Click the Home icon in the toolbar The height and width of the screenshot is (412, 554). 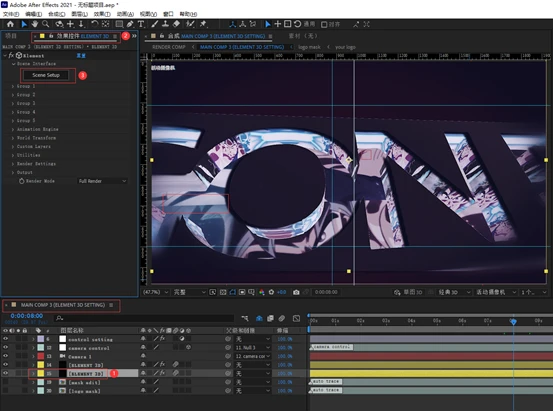(x=10, y=24)
